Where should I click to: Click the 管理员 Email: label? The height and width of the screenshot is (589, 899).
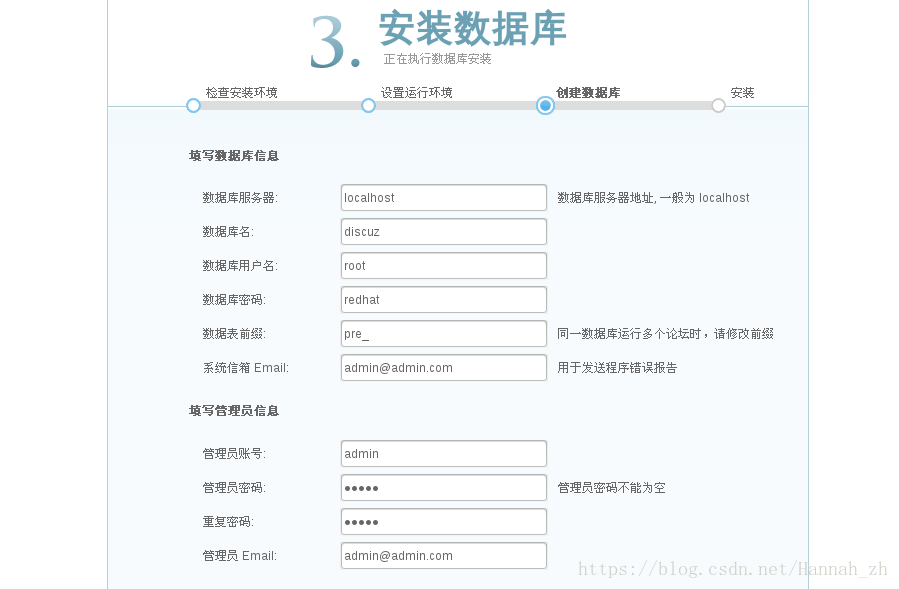click(x=240, y=556)
